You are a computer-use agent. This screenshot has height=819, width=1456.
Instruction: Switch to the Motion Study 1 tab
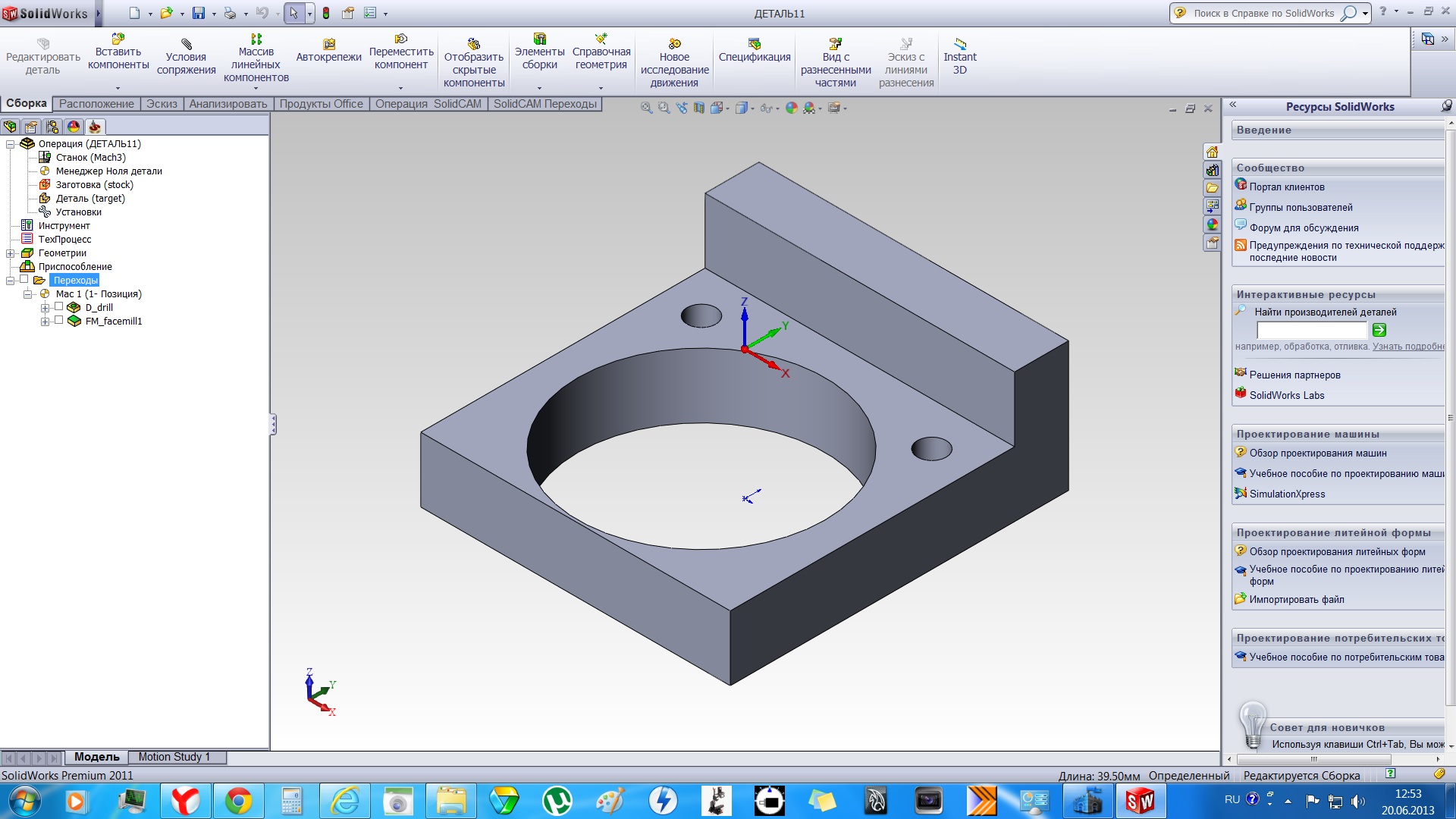pyautogui.click(x=174, y=757)
